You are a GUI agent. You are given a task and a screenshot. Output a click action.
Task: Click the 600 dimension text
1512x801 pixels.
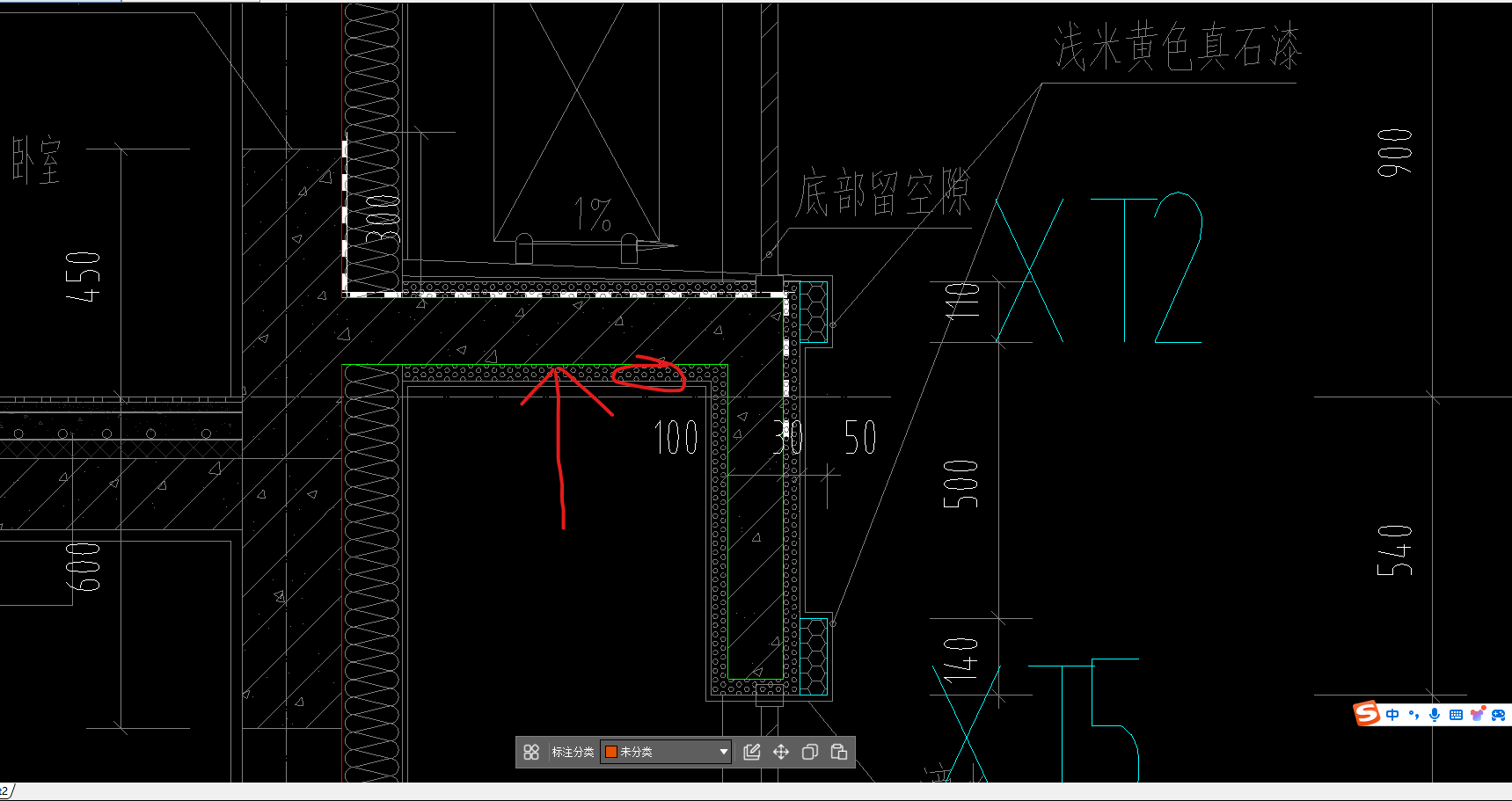pos(84,566)
